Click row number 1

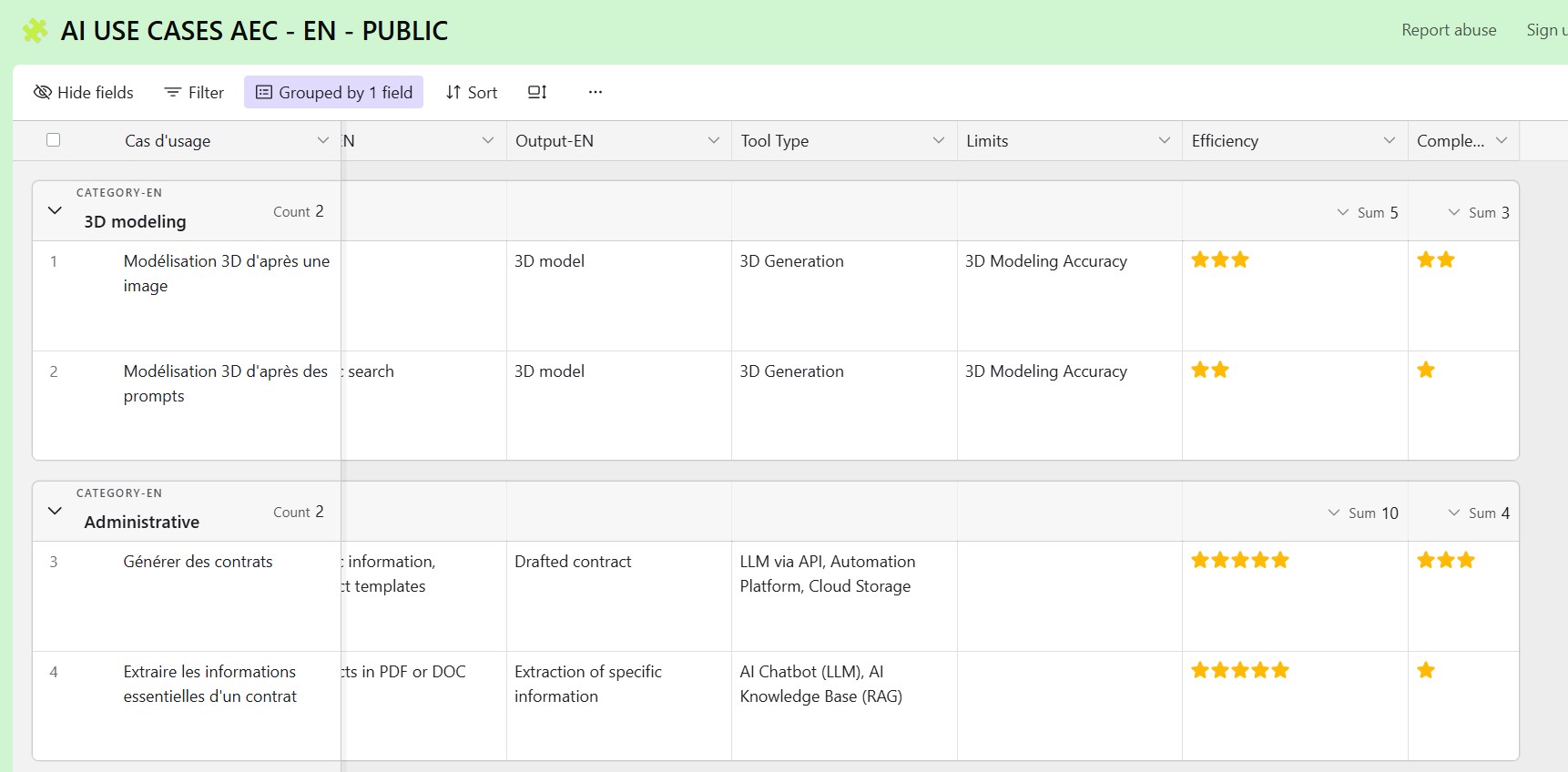tap(54, 261)
